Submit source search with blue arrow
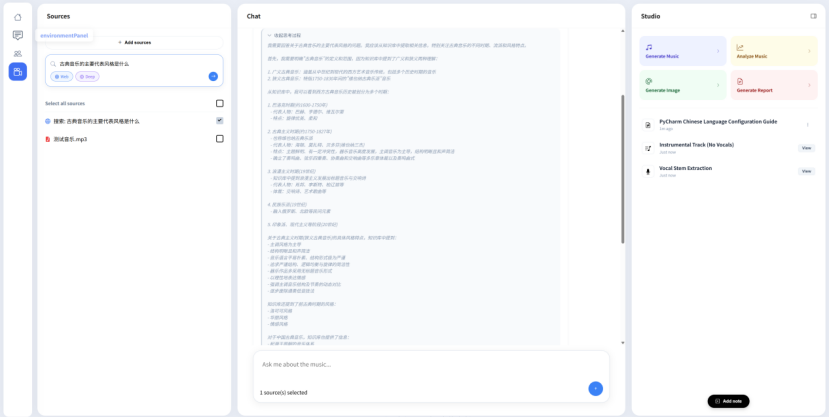The width and height of the screenshot is (829, 418). (x=213, y=76)
